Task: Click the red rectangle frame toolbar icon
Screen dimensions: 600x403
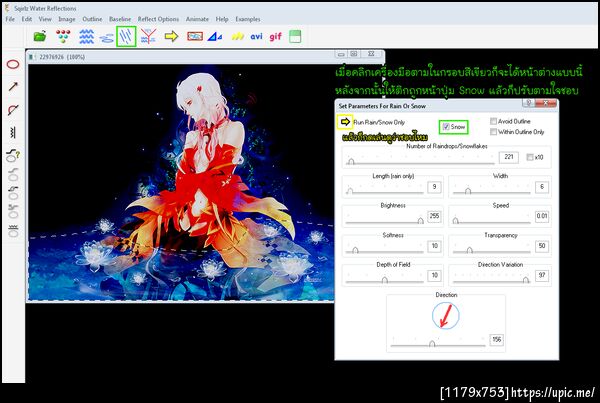Action: (x=195, y=36)
